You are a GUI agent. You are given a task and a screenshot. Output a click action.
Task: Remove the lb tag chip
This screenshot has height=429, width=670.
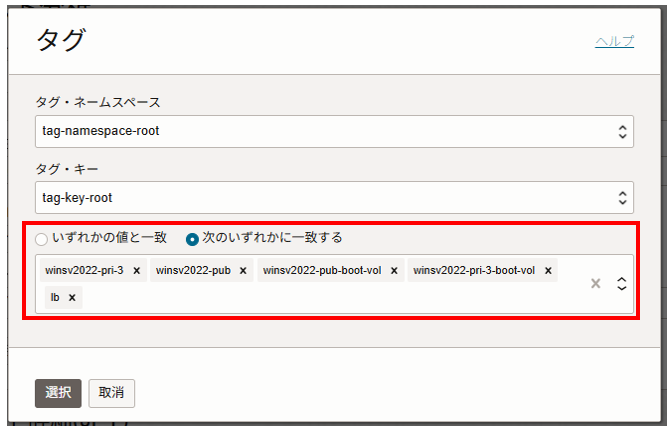tap(72, 297)
